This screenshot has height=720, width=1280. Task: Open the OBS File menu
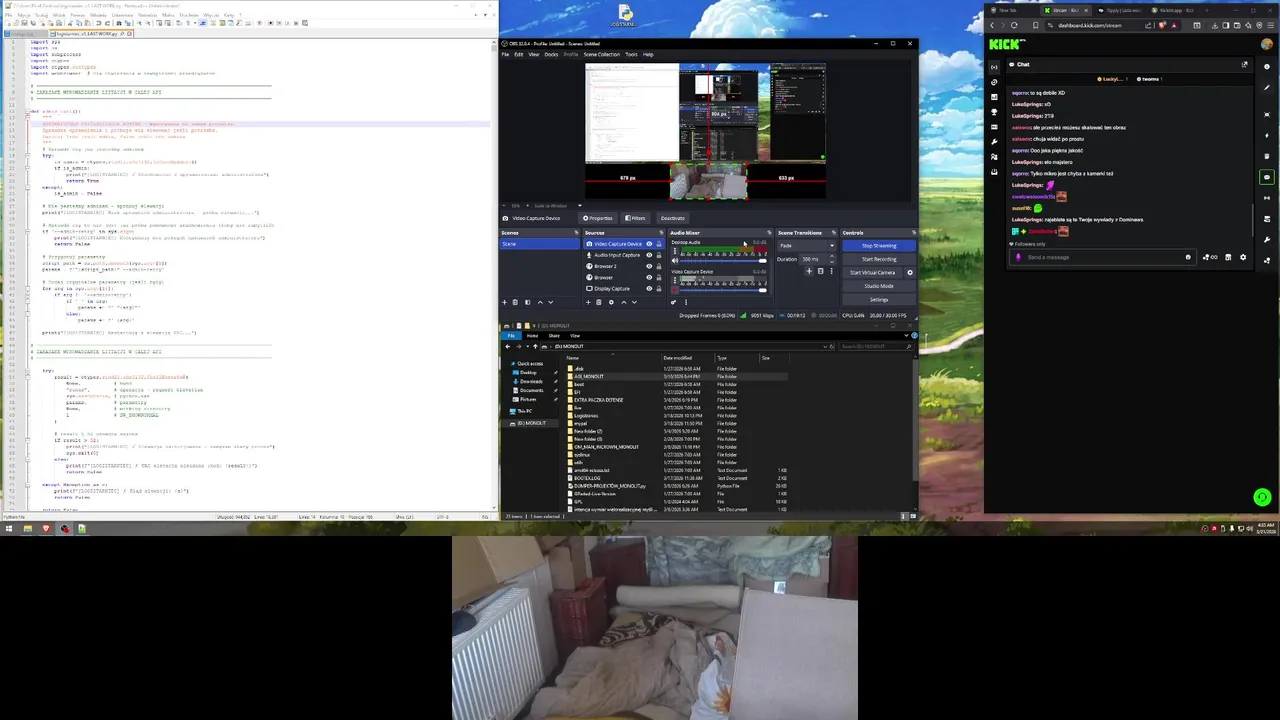pyautogui.click(x=507, y=54)
